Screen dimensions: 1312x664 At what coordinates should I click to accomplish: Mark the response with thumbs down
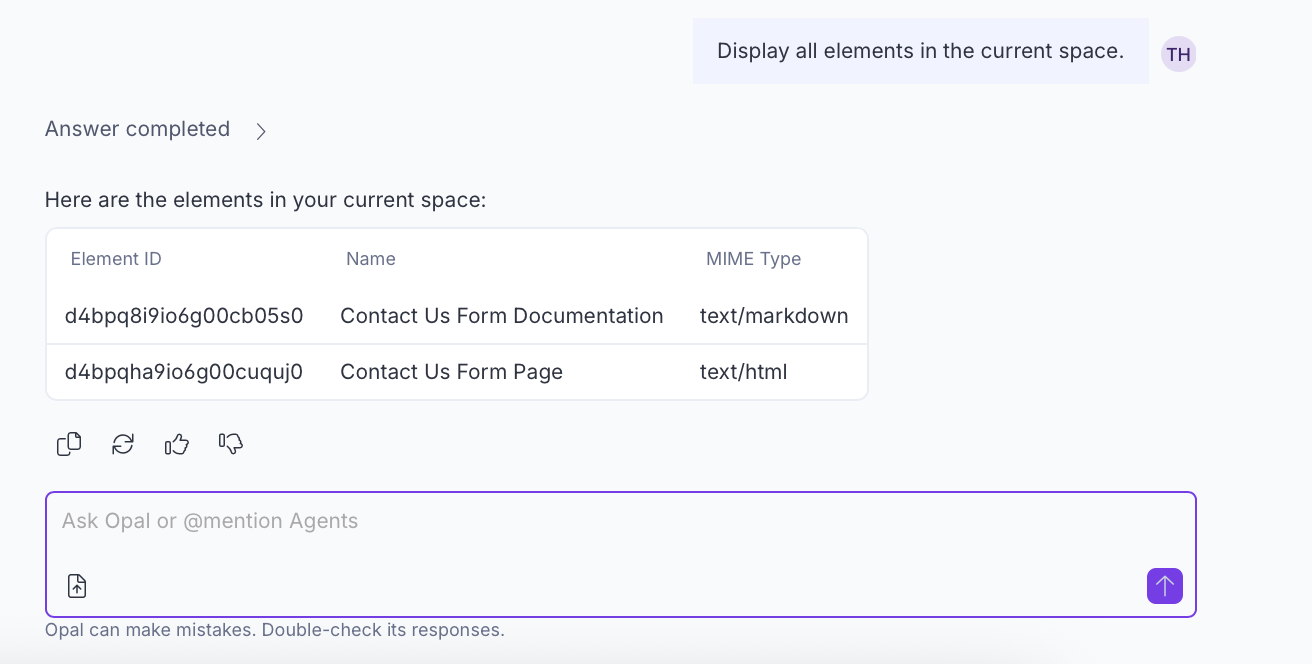(x=231, y=444)
